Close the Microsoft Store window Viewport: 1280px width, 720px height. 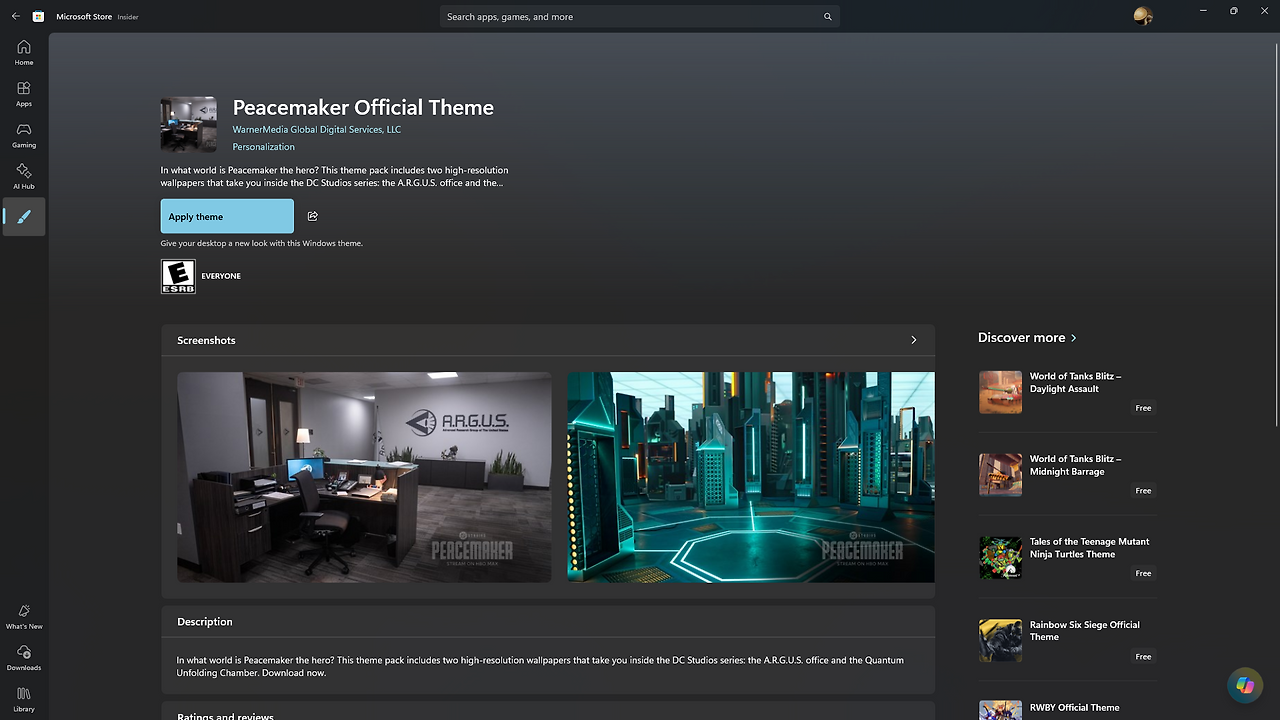(1266, 11)
